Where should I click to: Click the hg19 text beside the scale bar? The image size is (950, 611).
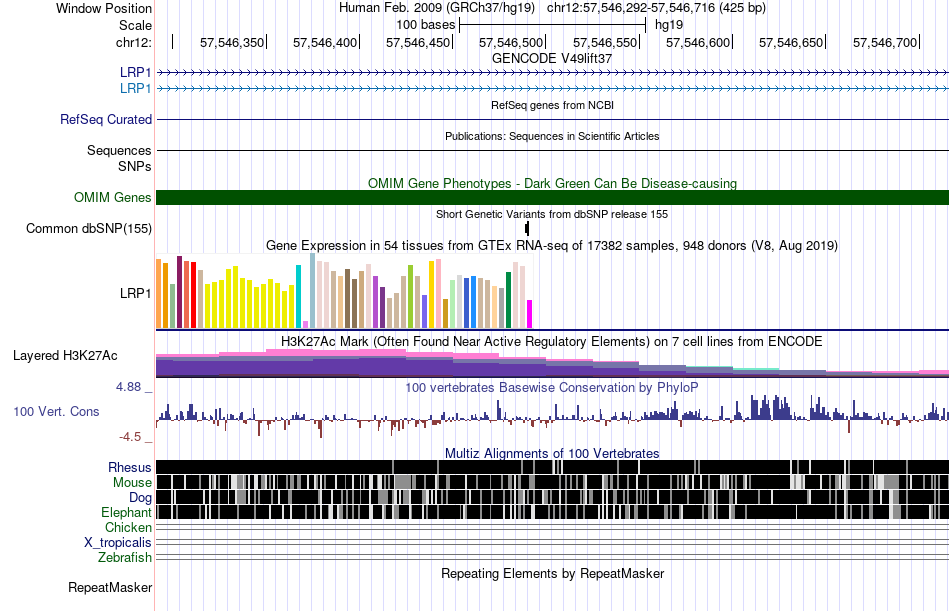pyautogui.click(x=669, y=25)
